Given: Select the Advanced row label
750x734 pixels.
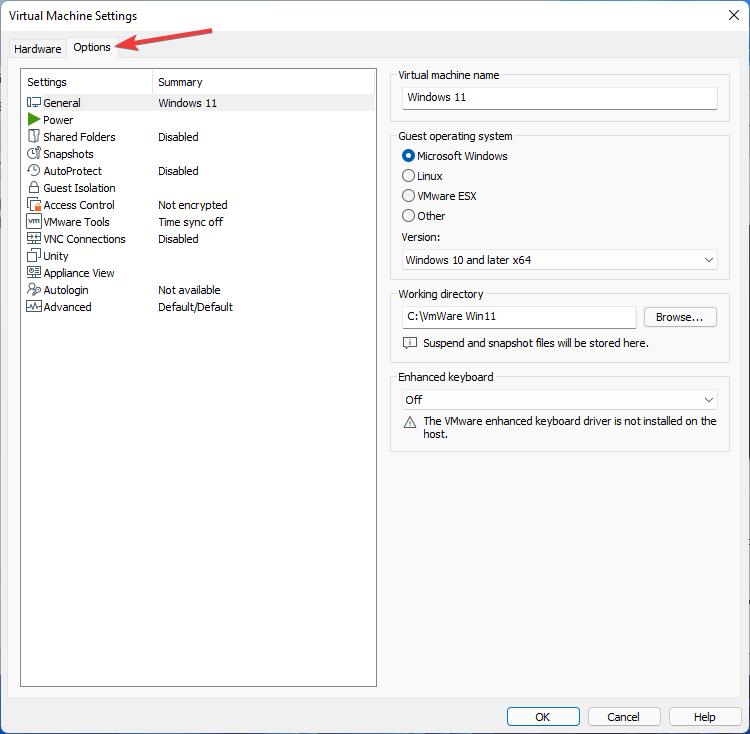Looking at the screenshot, I should (x=67, y=307).
